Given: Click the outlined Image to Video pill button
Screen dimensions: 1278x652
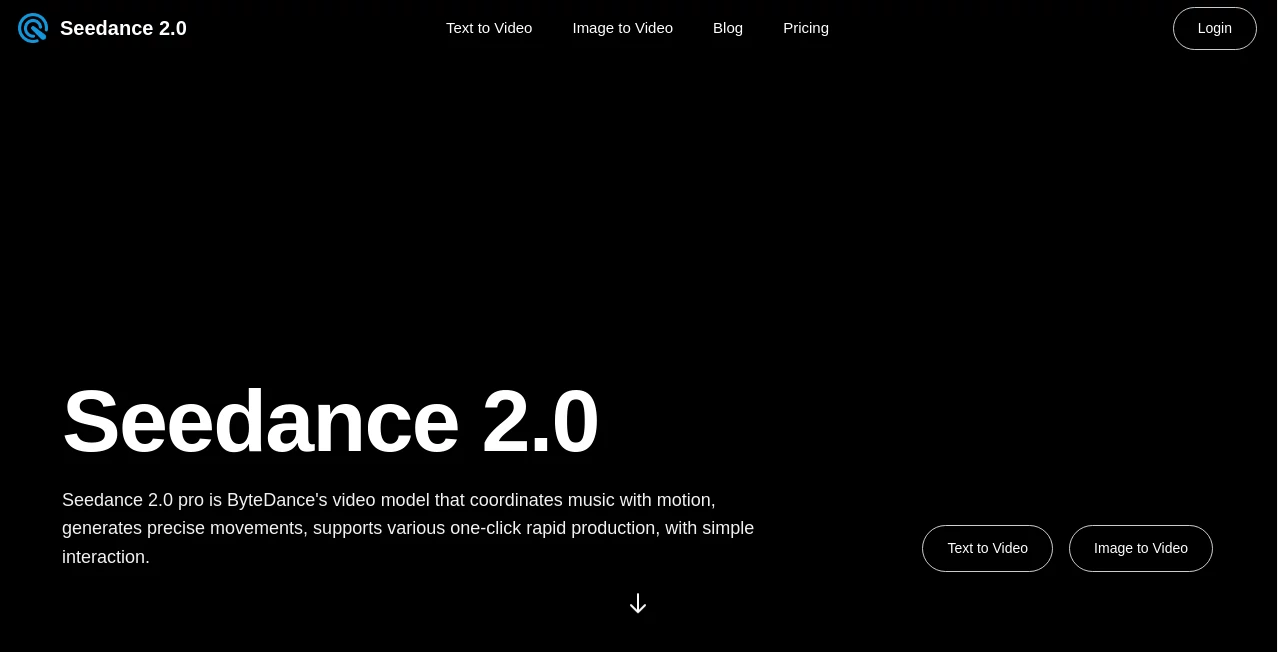Looking at the screenshot, I should pos(1140,548).
